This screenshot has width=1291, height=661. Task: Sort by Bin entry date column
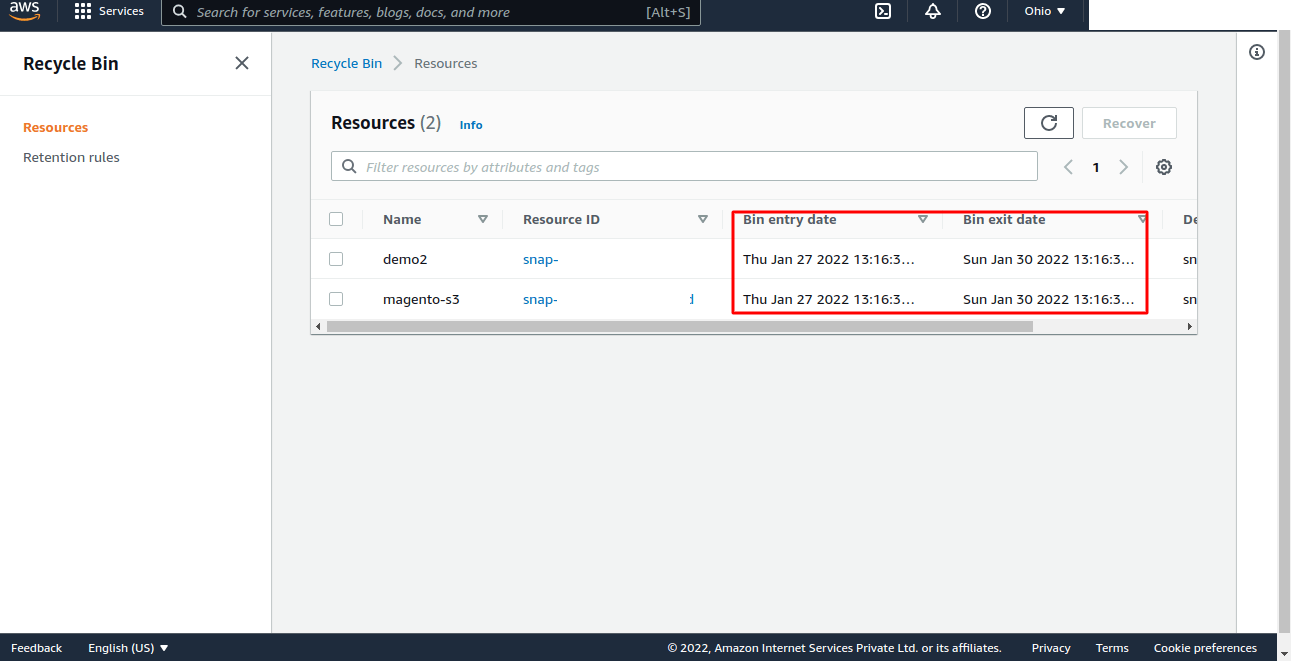coord(922,219)
